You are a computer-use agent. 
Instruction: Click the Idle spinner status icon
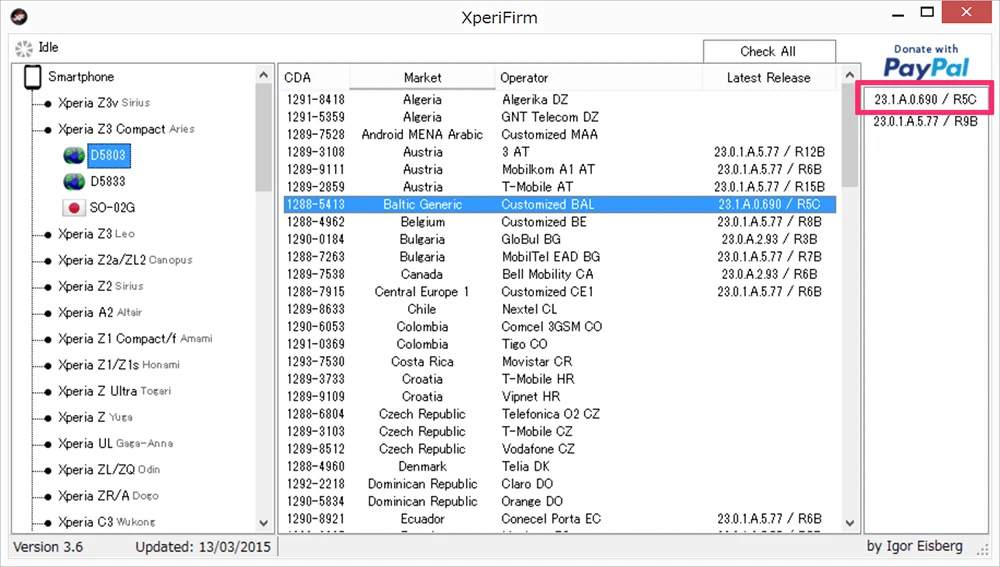24,48
